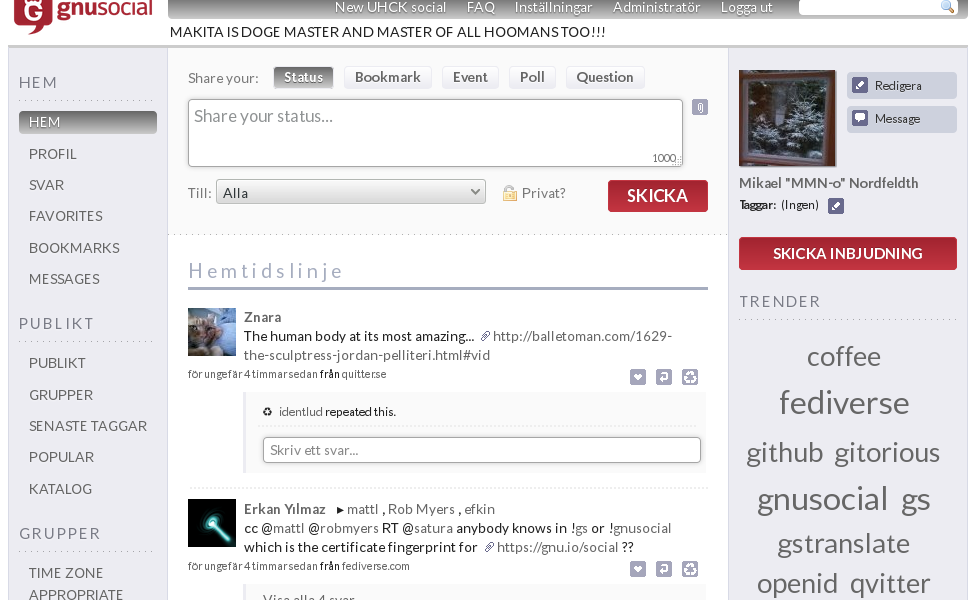
Task: Click the Redigera profile button
Action: click(x=901, y=86)
